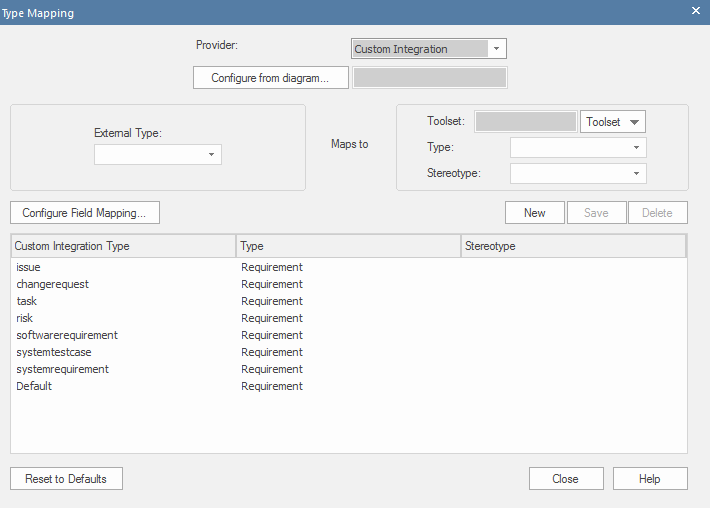Image resolution: width=710 pixels, height=508 pixels.
Task: Click the New button
Action: (x=535, y=213)
